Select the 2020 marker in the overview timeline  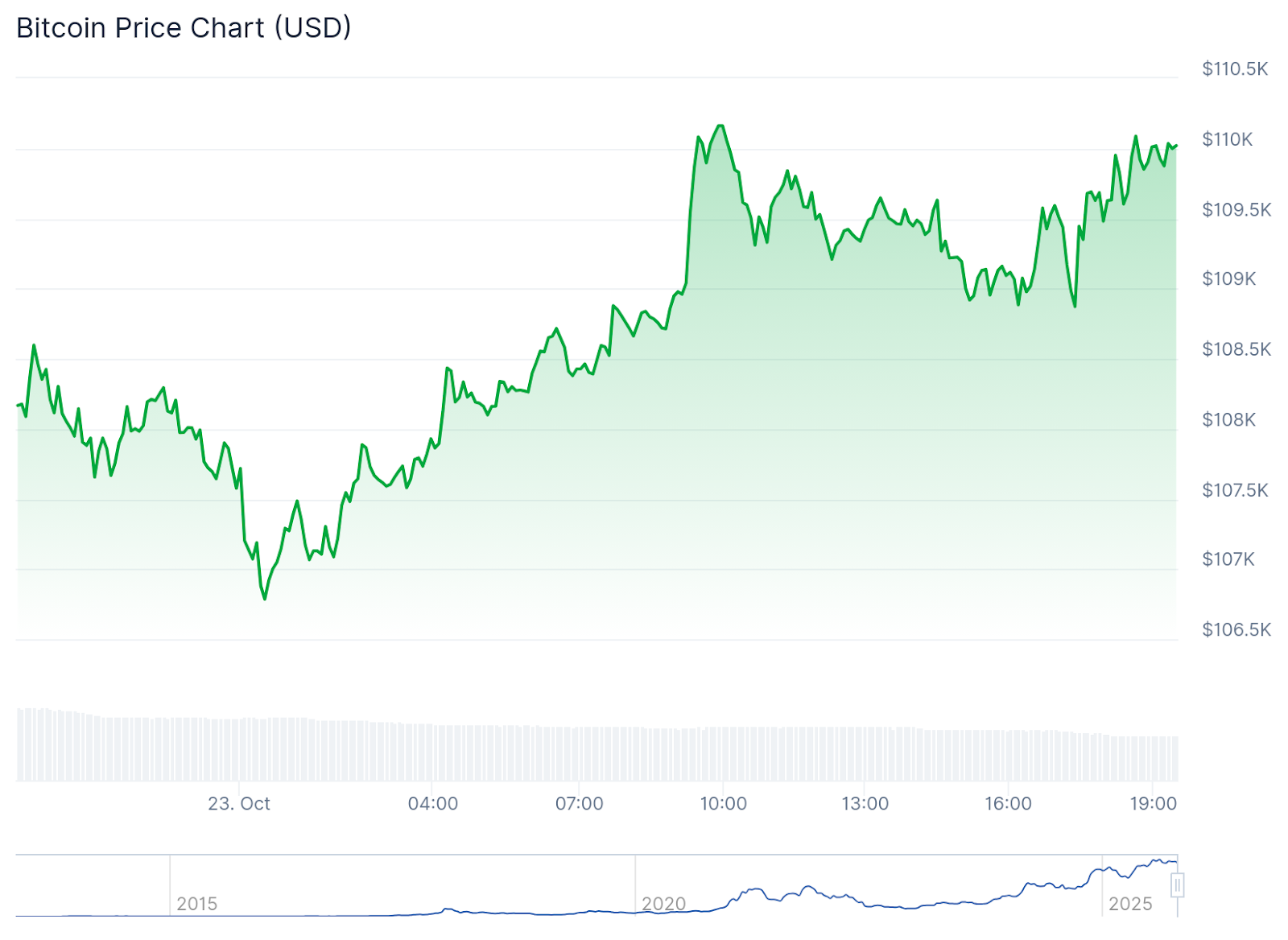(x=663, y=904)
